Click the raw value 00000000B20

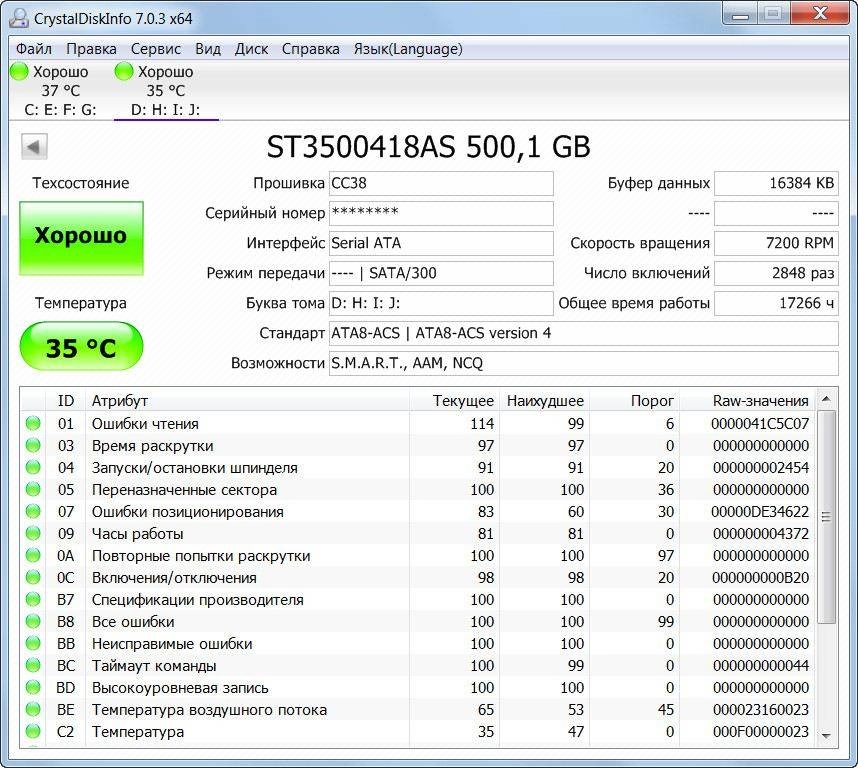point(761,577)
